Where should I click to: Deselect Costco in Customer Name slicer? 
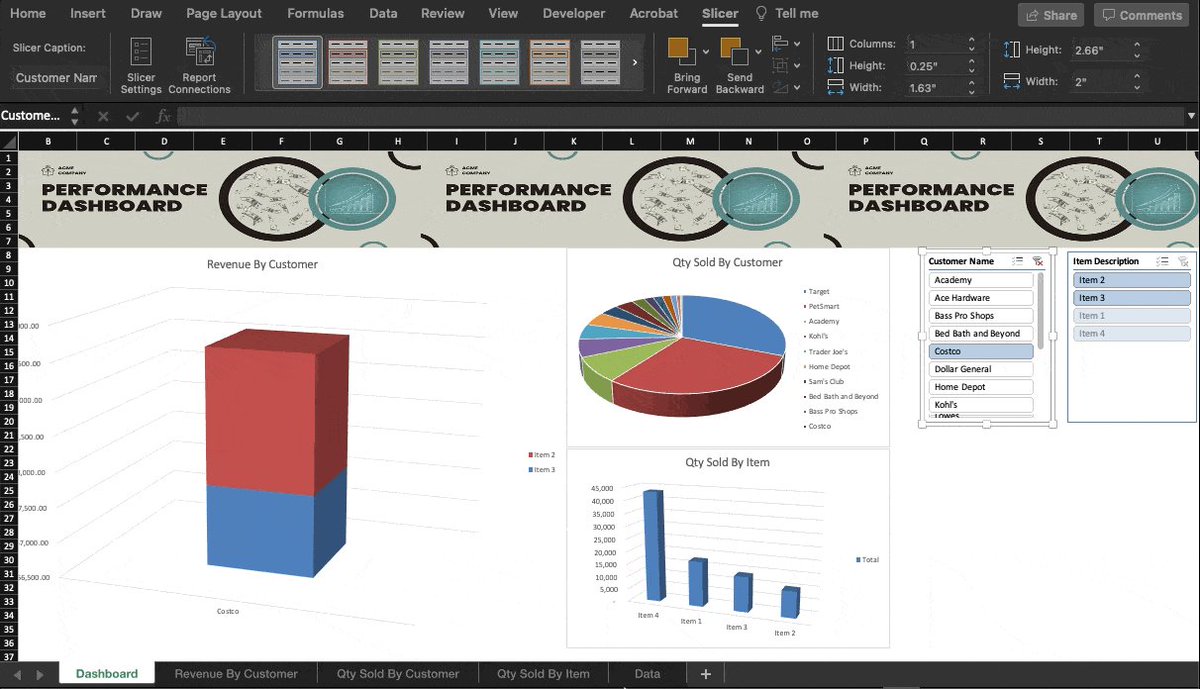click(x=980, y=352)
